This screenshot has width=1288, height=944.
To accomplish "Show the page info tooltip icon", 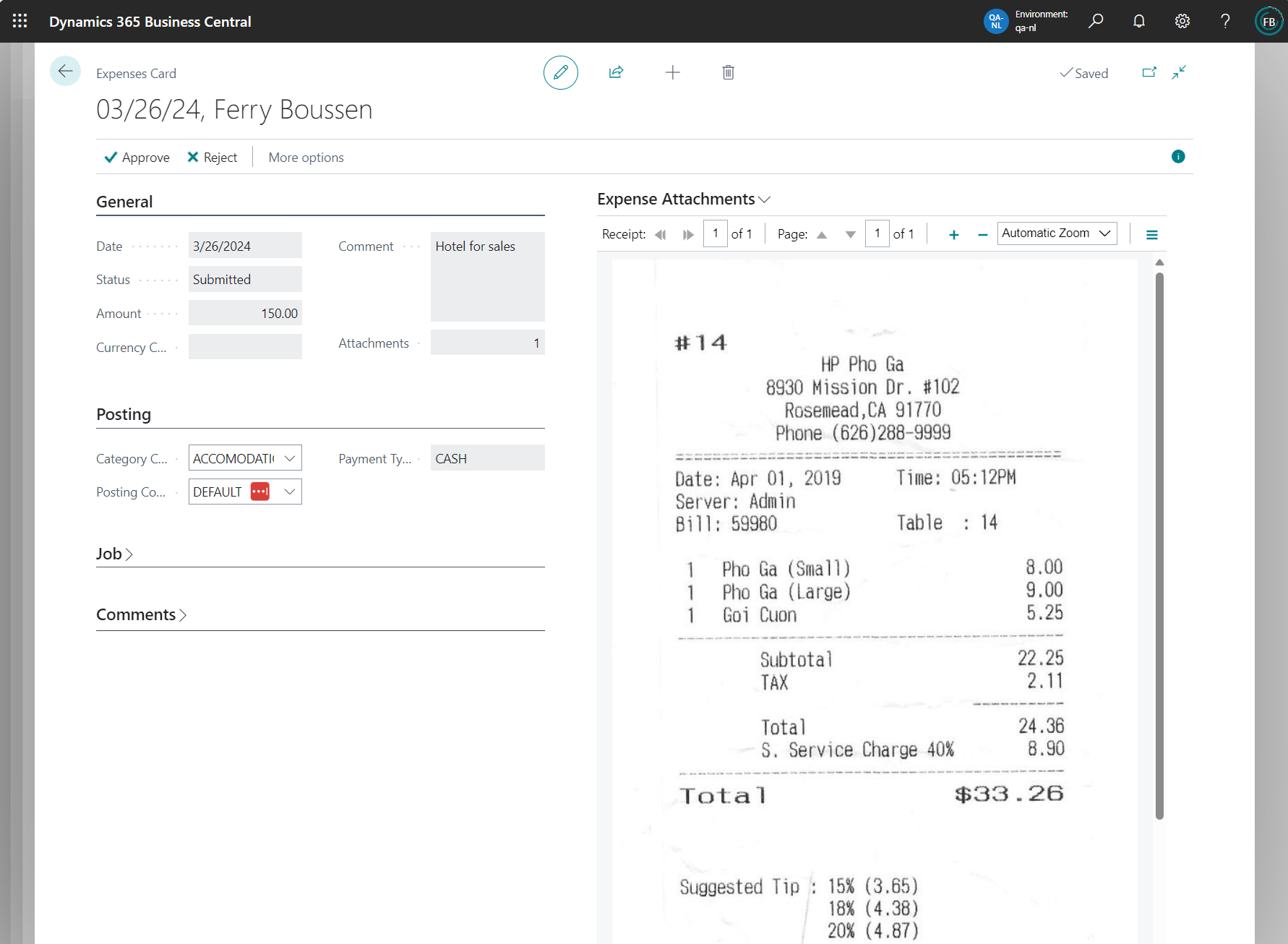I will click(x=1178, y=156).
